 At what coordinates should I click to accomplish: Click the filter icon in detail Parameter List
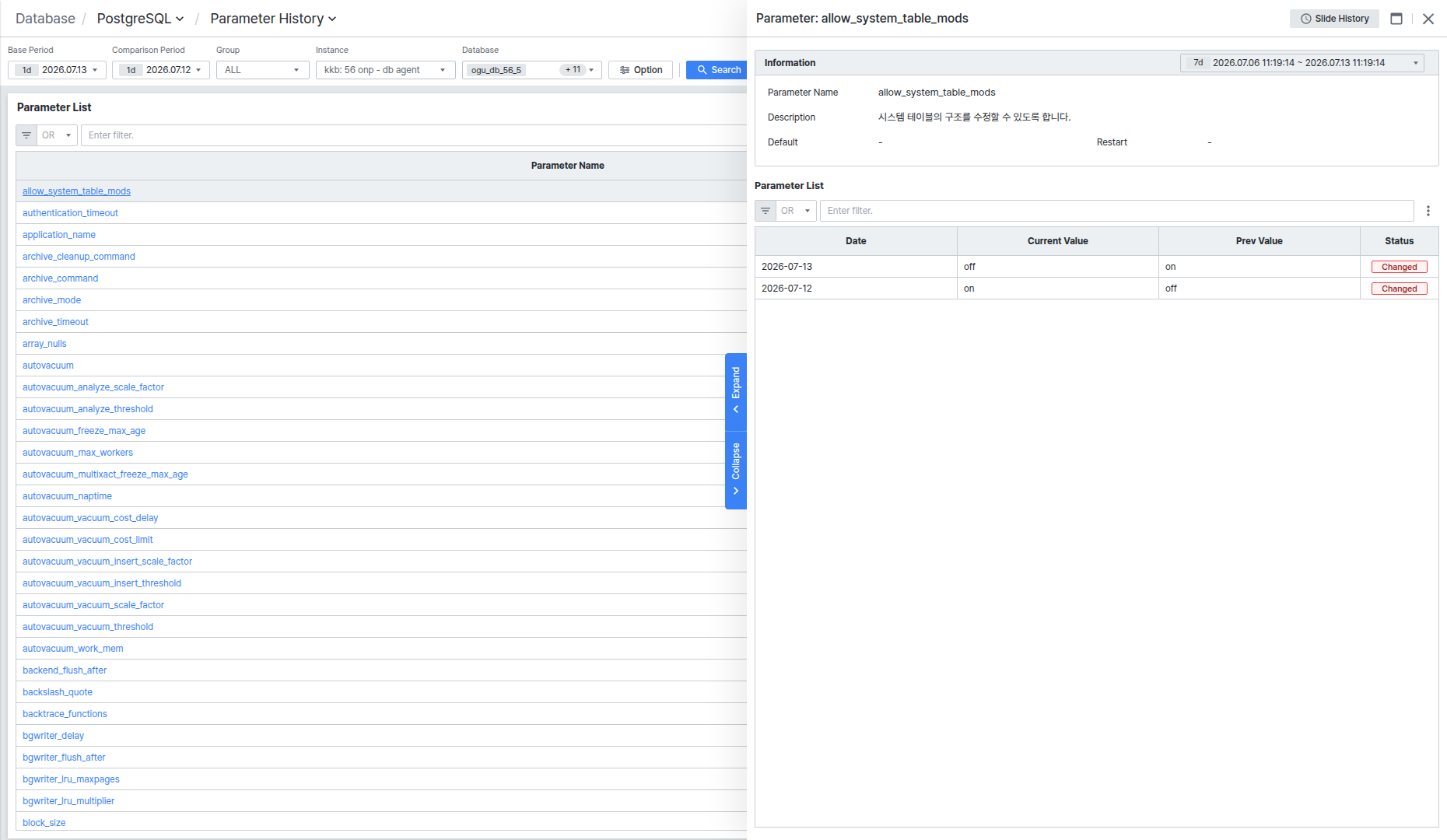(766, 211)
